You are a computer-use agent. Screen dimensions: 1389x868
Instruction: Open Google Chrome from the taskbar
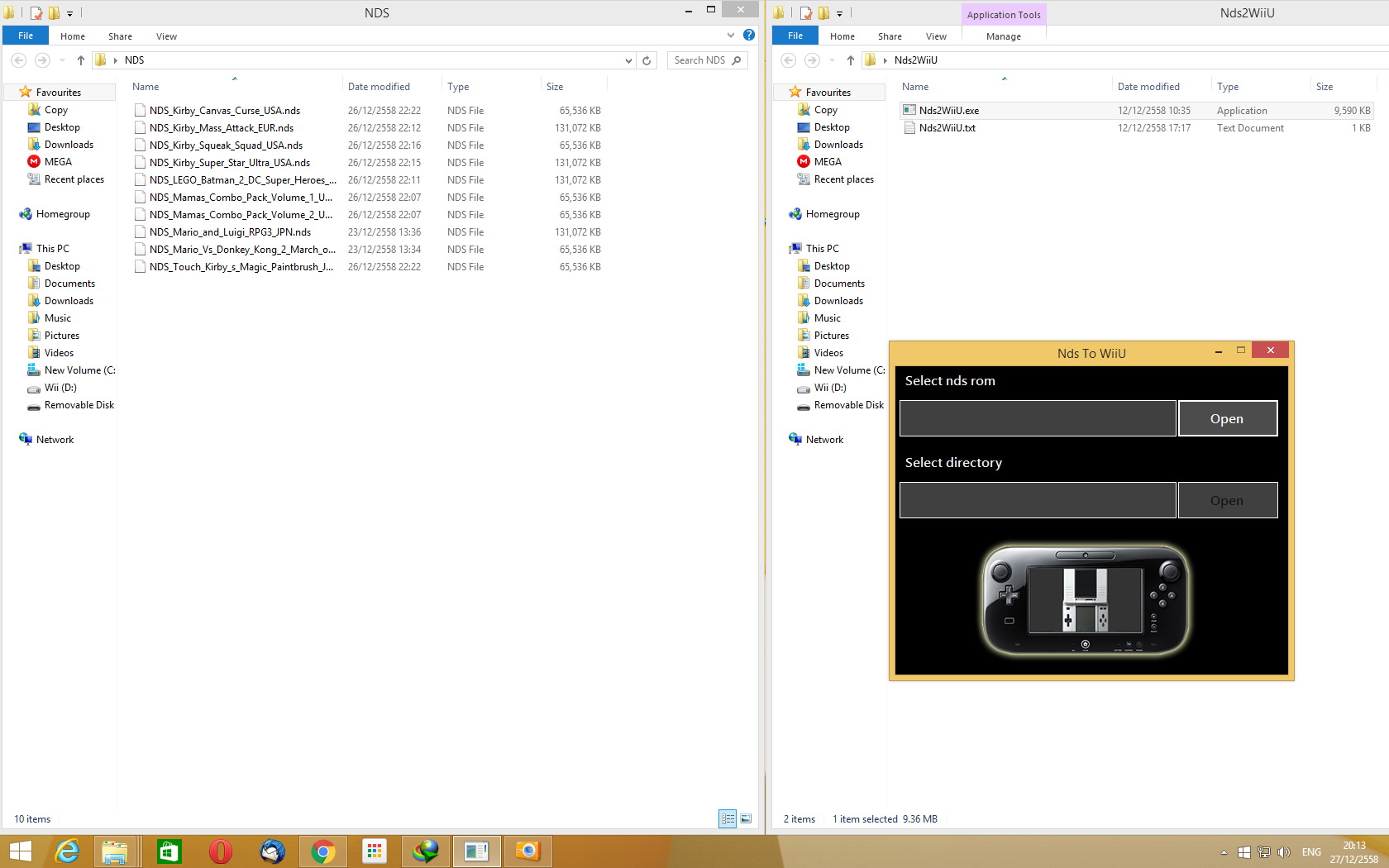[x=323, y=851]
